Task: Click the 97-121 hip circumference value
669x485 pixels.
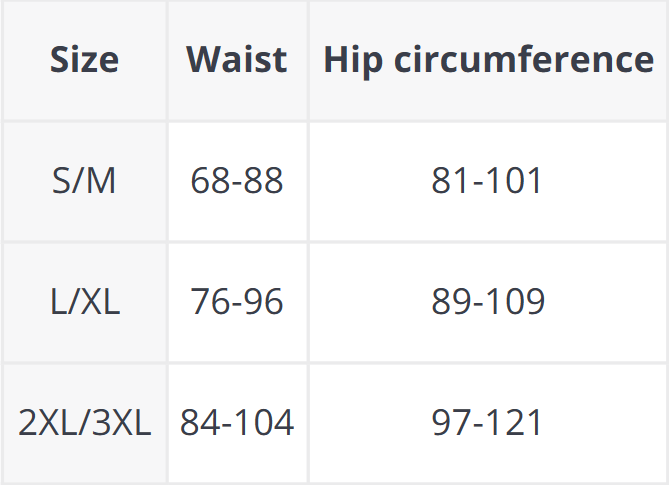Action: click(488, 422)
